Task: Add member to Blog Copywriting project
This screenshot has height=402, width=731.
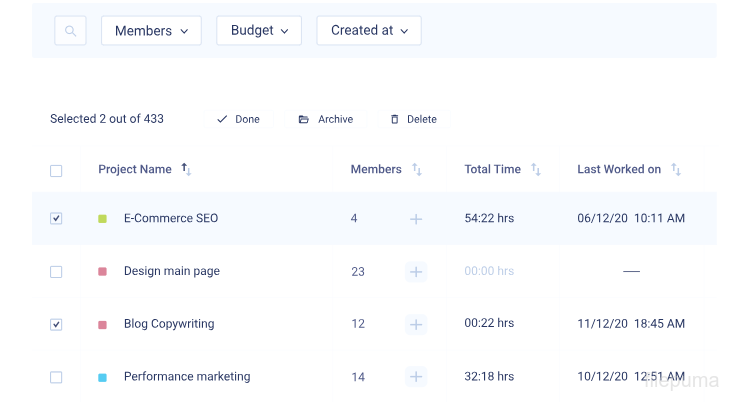Action: (416, 325)
